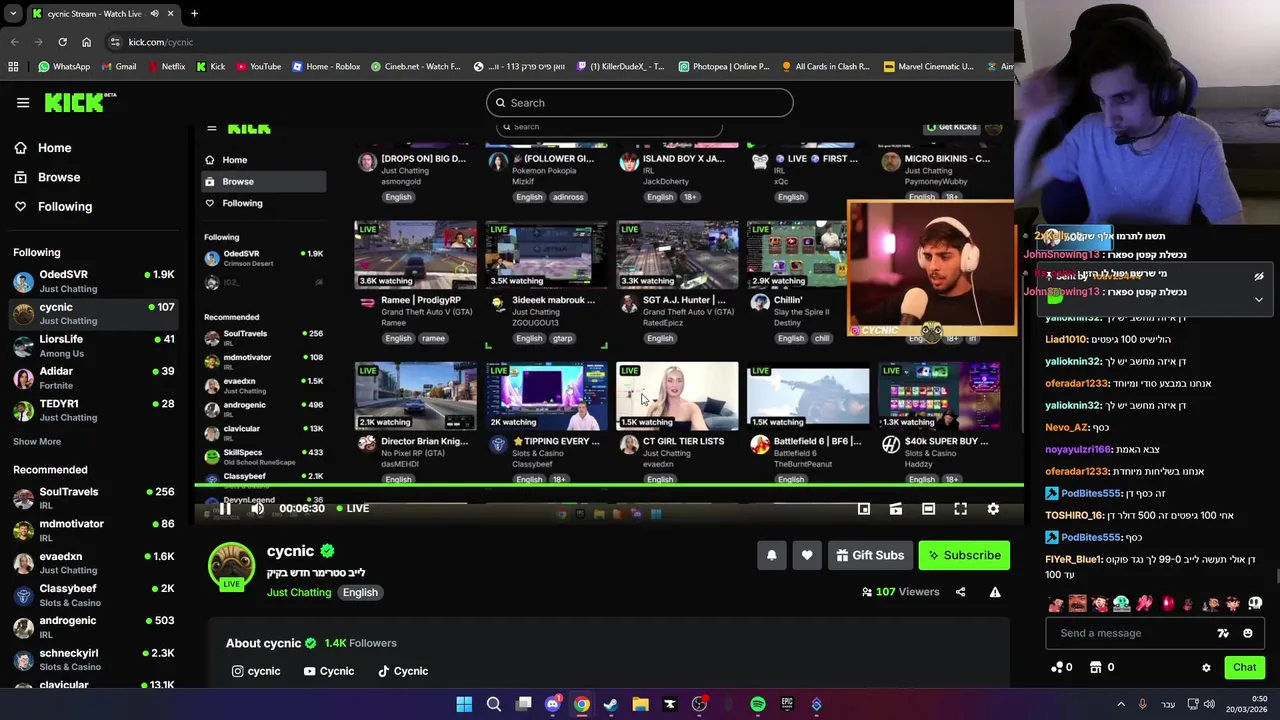The width and height of the screenshot is (1280, 720).
Task: Enter fullscreen on the stream player
Action: coord(960,509)
